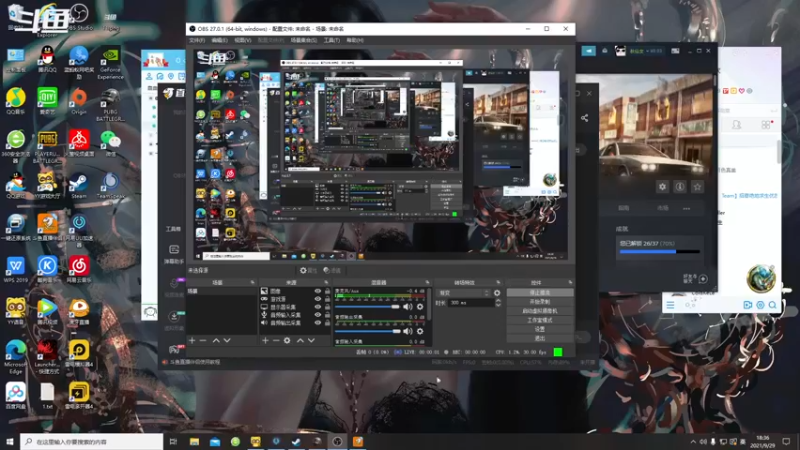Screen dimensions: 800x450
Task: Open the iQIYI green desktop icon
Action: [47, 101]
